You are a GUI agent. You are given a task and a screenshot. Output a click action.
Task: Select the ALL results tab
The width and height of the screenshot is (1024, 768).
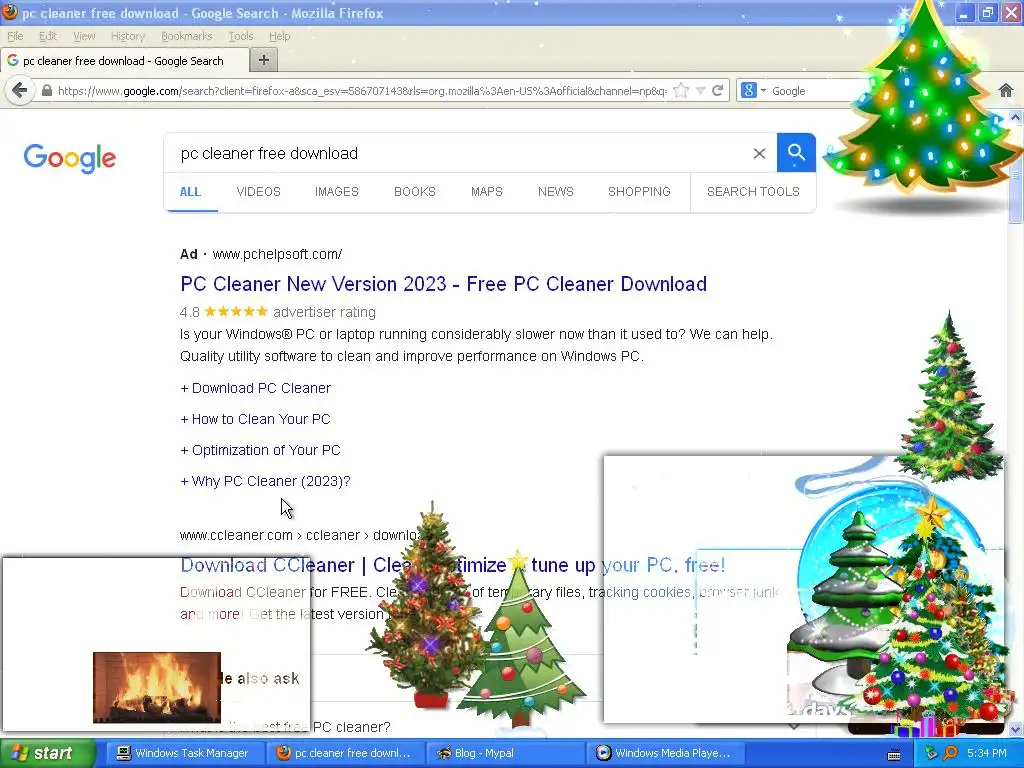coord(190,192)
